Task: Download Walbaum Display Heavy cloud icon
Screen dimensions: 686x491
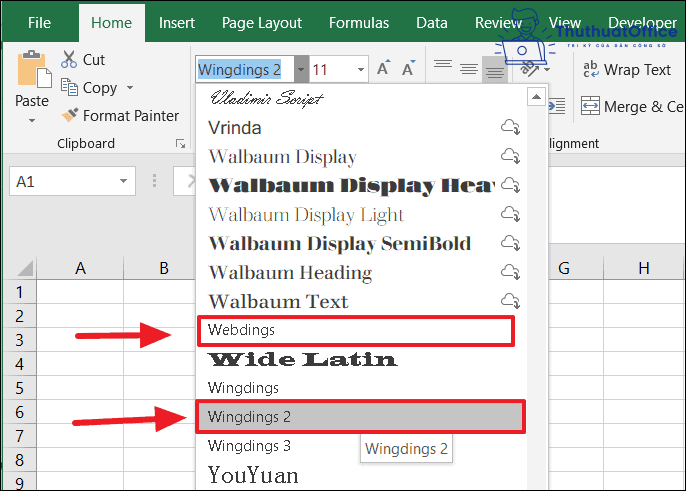Action: point(510,185)
